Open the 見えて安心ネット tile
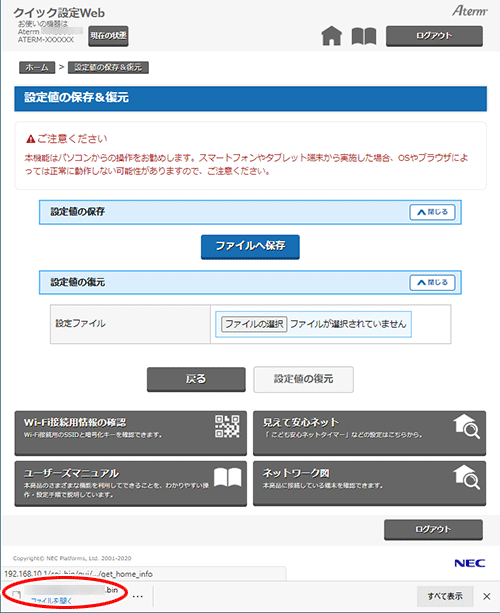The image size is (500, 613). tap(369, 433)
